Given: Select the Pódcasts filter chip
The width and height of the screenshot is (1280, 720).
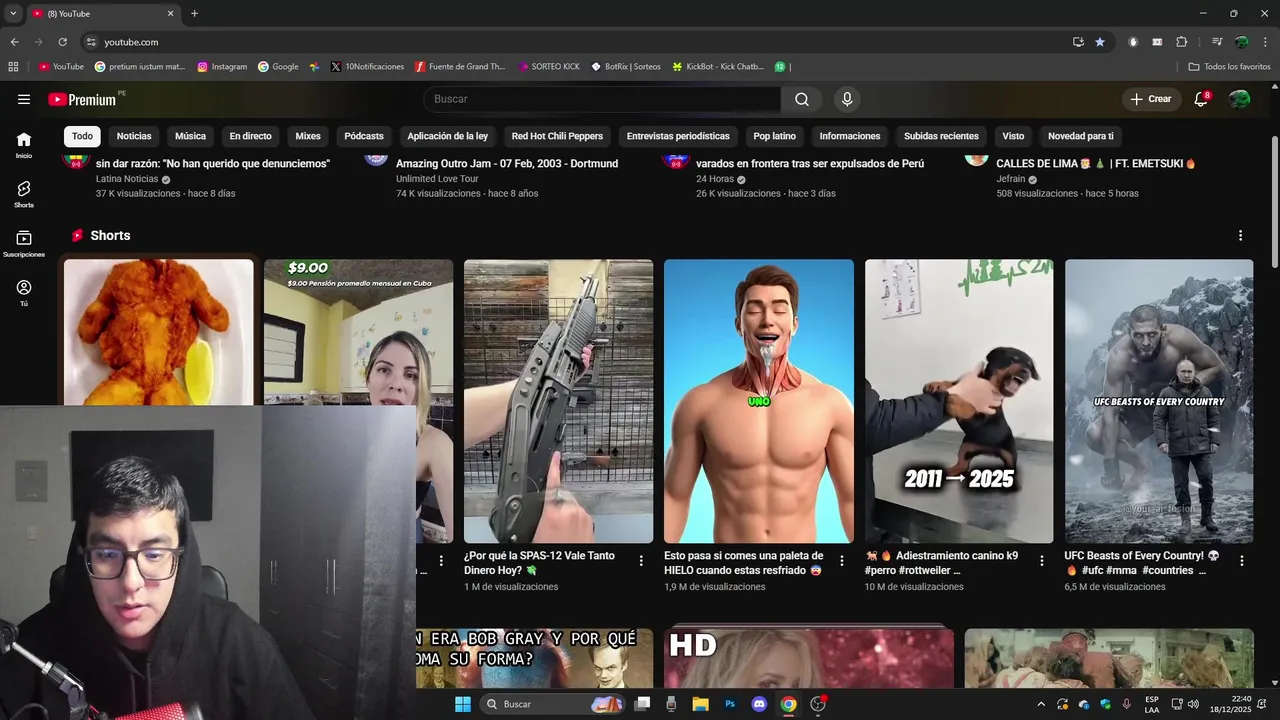Looking at the screenshot, I should [364, 136].
